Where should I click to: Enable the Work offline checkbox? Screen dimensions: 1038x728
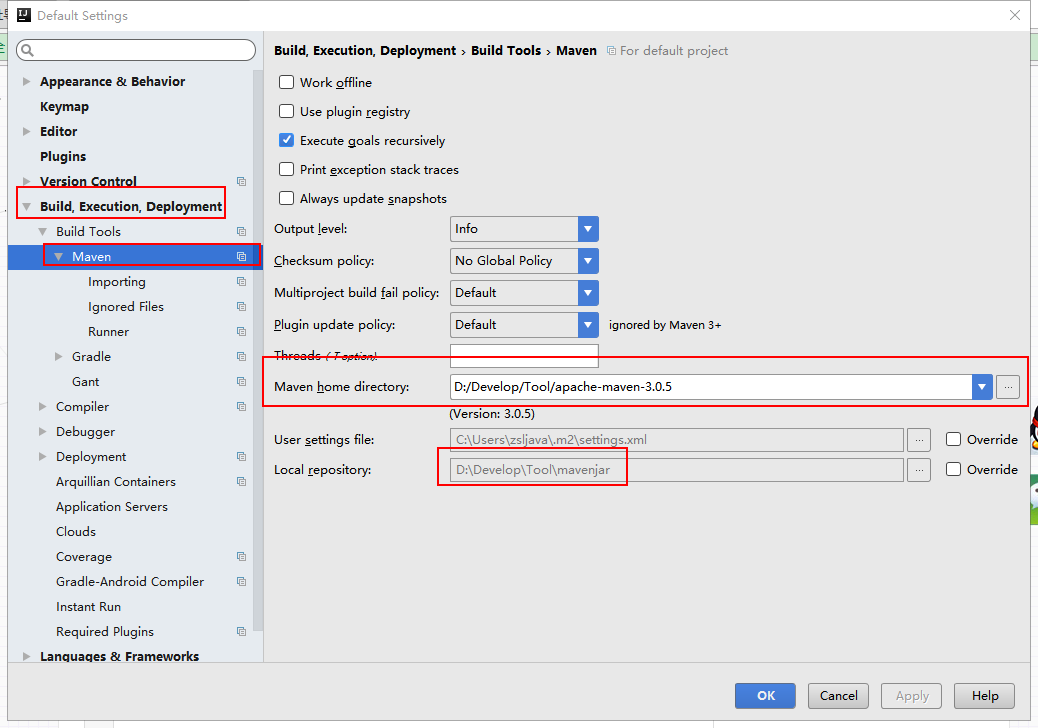[287, 82]
